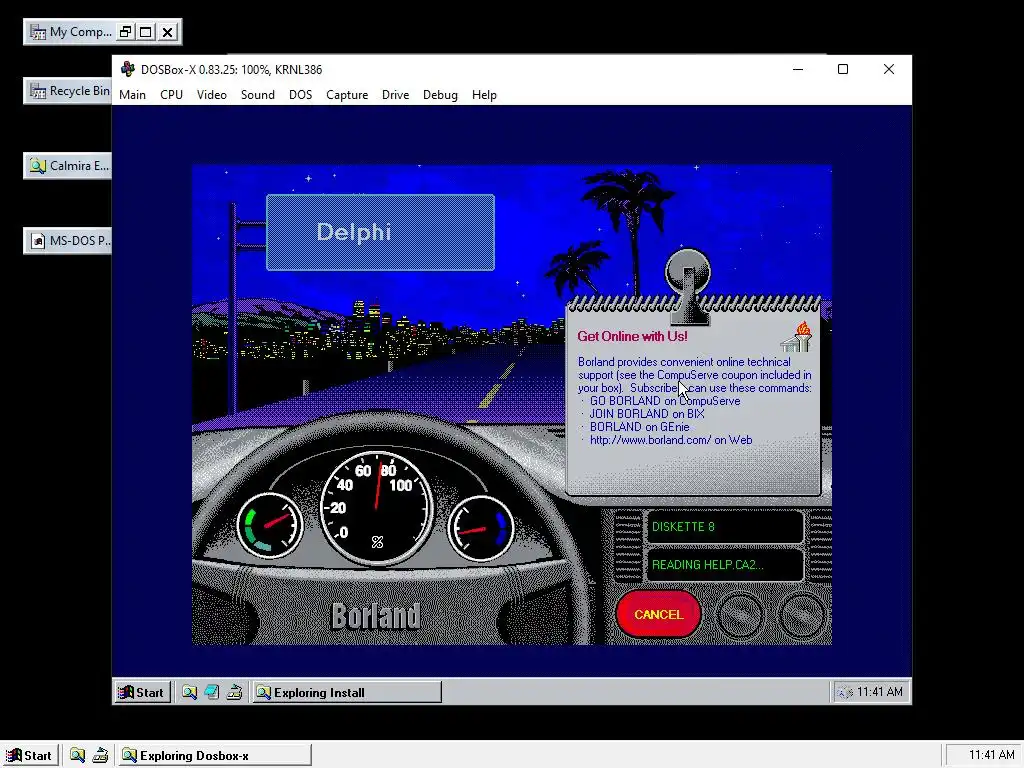Open the Main menu in DOSBox-X
The image size is (1024, 768).
coord(132,95)
